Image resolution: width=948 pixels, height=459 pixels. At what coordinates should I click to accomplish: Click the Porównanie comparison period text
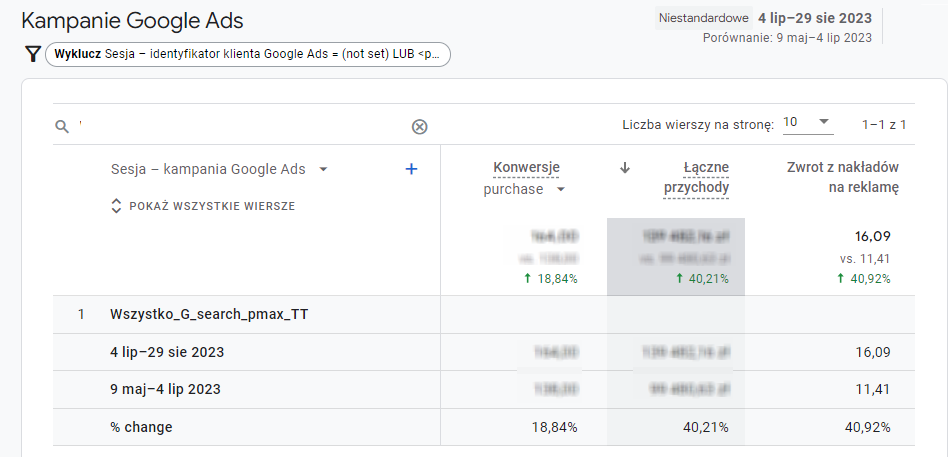(787, 38)
